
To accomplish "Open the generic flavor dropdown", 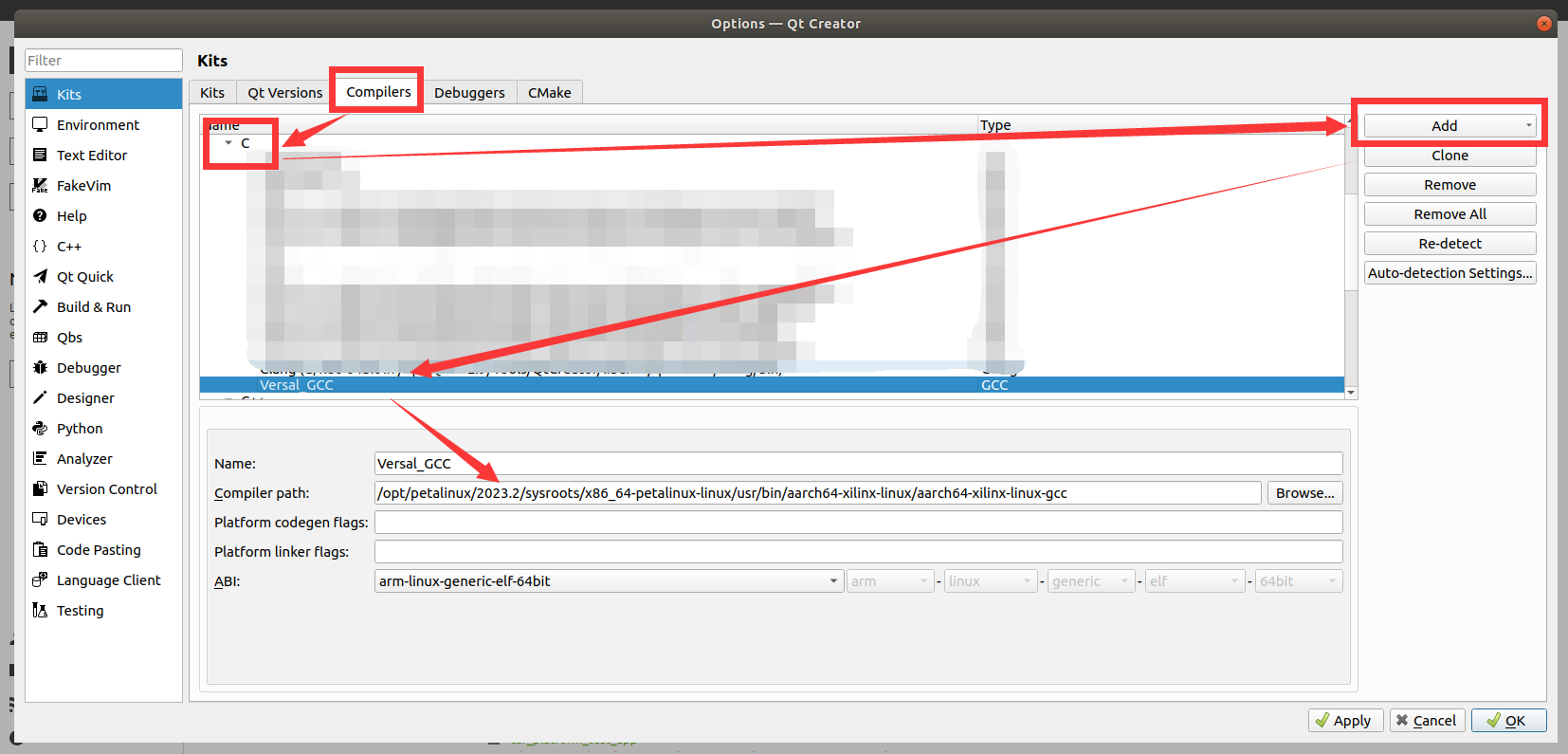I will point(1091,581).
